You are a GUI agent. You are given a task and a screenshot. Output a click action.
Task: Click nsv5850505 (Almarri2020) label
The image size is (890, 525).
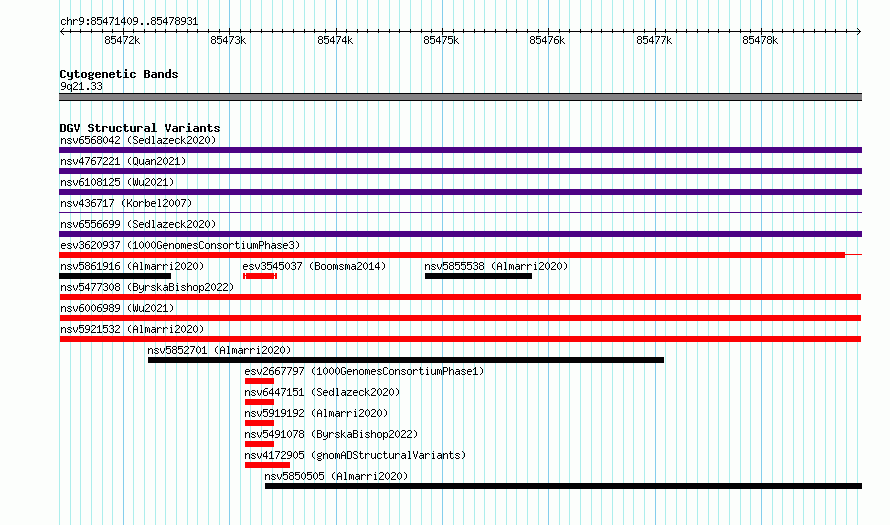[x=336, y=476]
